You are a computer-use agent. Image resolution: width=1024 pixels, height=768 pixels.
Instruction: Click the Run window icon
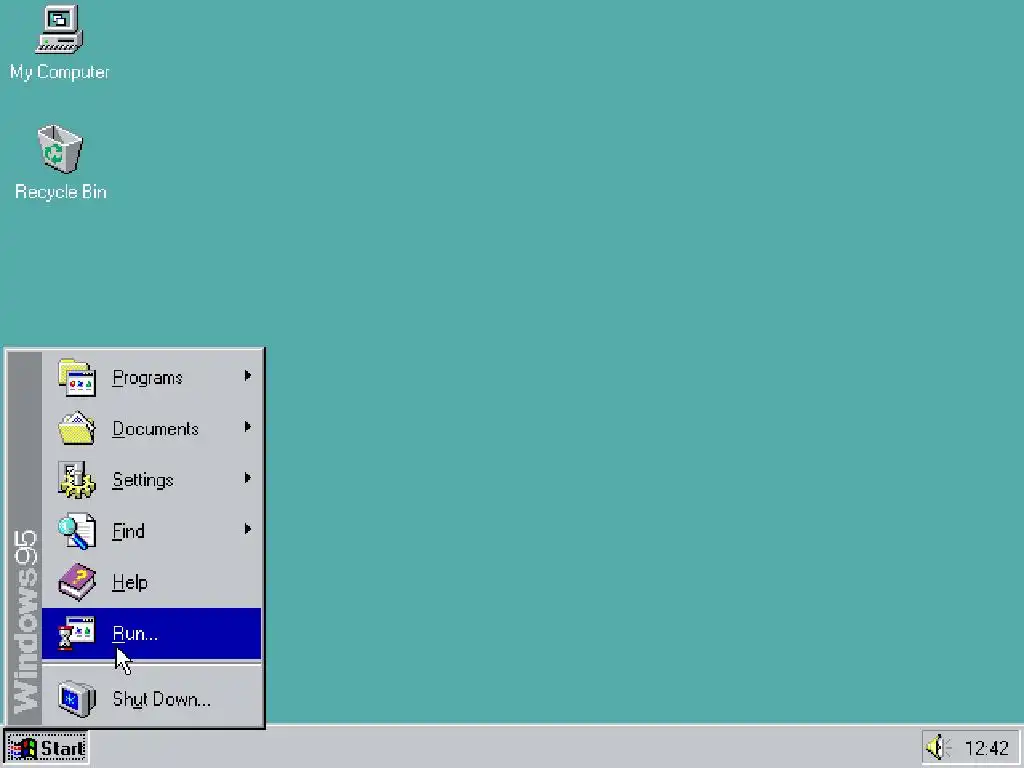[77, 633]
